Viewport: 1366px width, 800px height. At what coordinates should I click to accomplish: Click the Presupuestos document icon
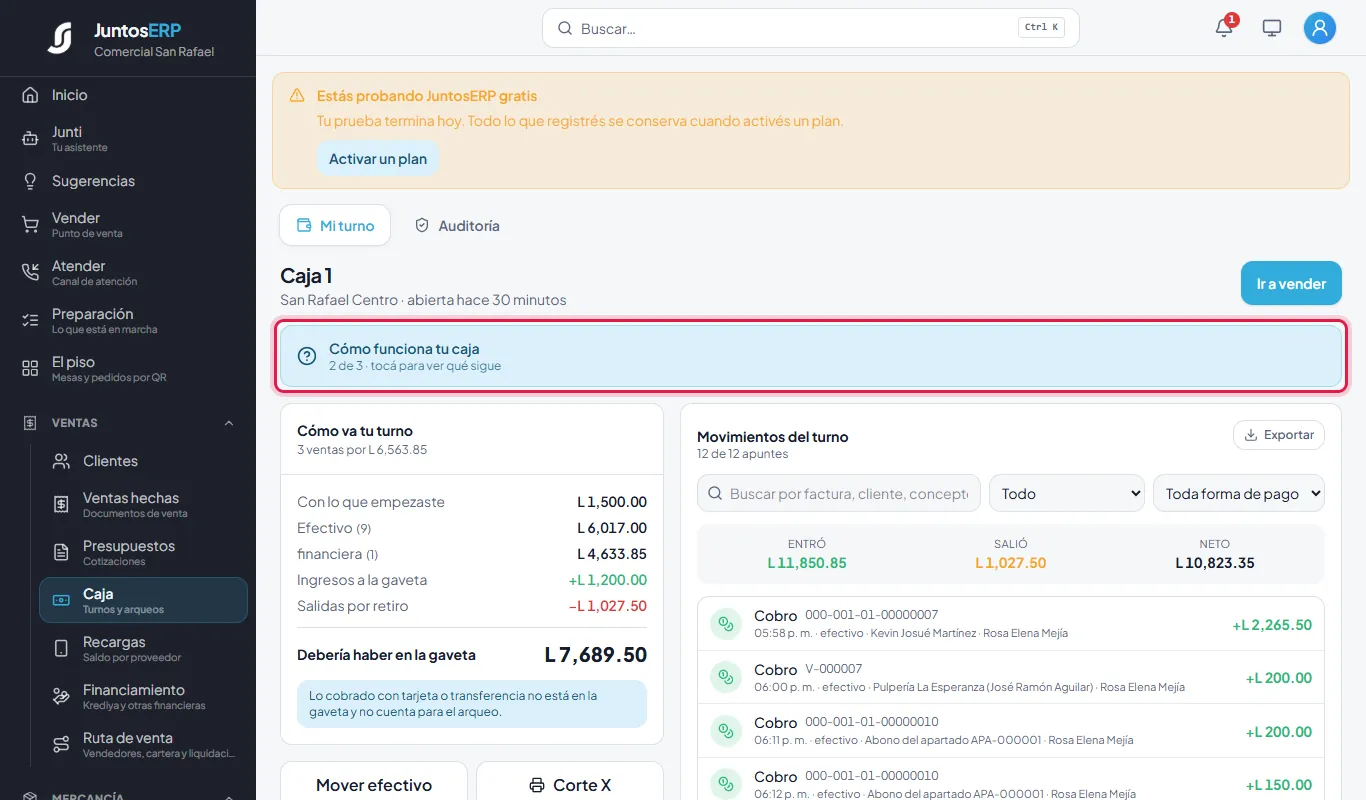pos(61,553)
